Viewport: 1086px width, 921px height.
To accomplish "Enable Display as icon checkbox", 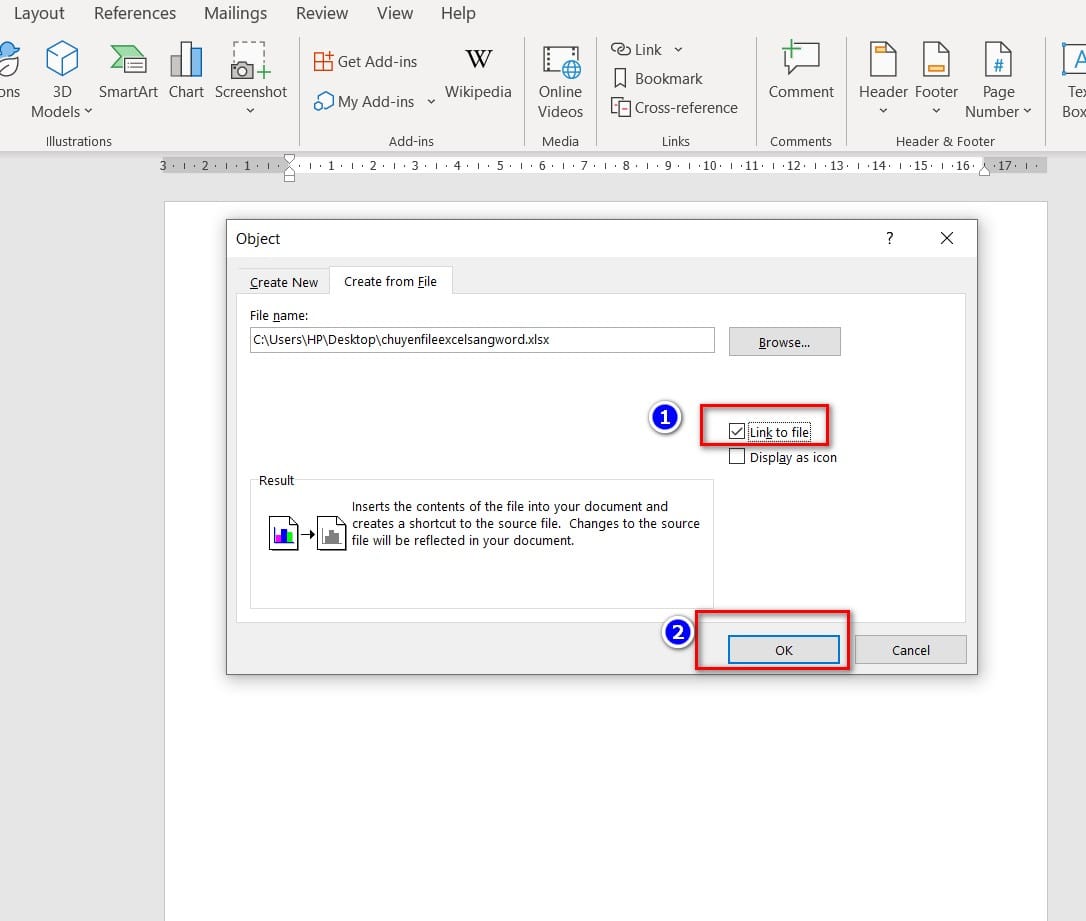I will [737, 457].
